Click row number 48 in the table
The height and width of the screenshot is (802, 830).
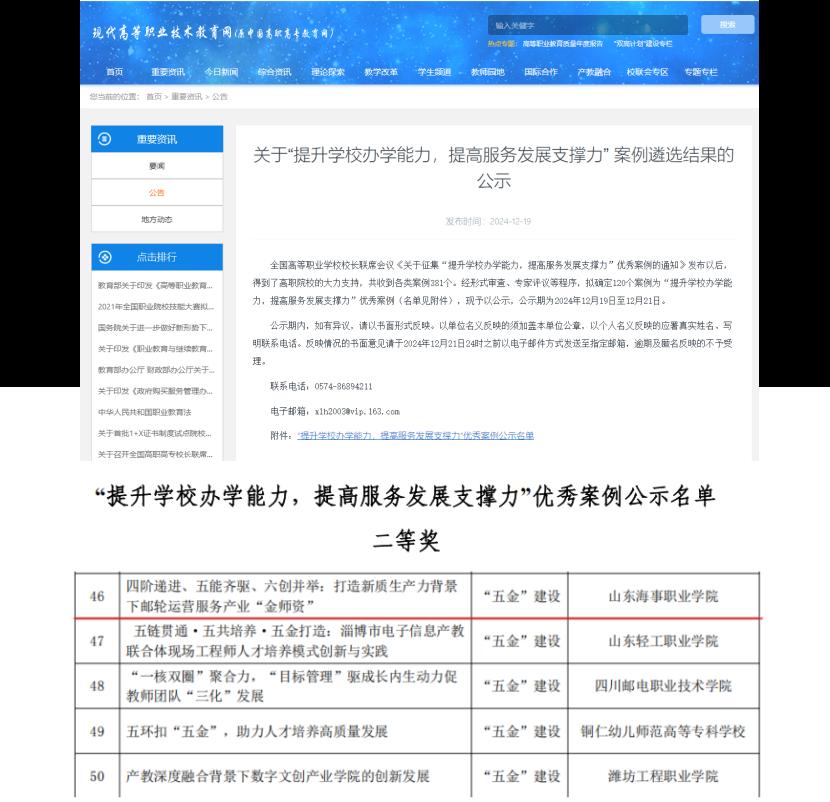point(97,686)
